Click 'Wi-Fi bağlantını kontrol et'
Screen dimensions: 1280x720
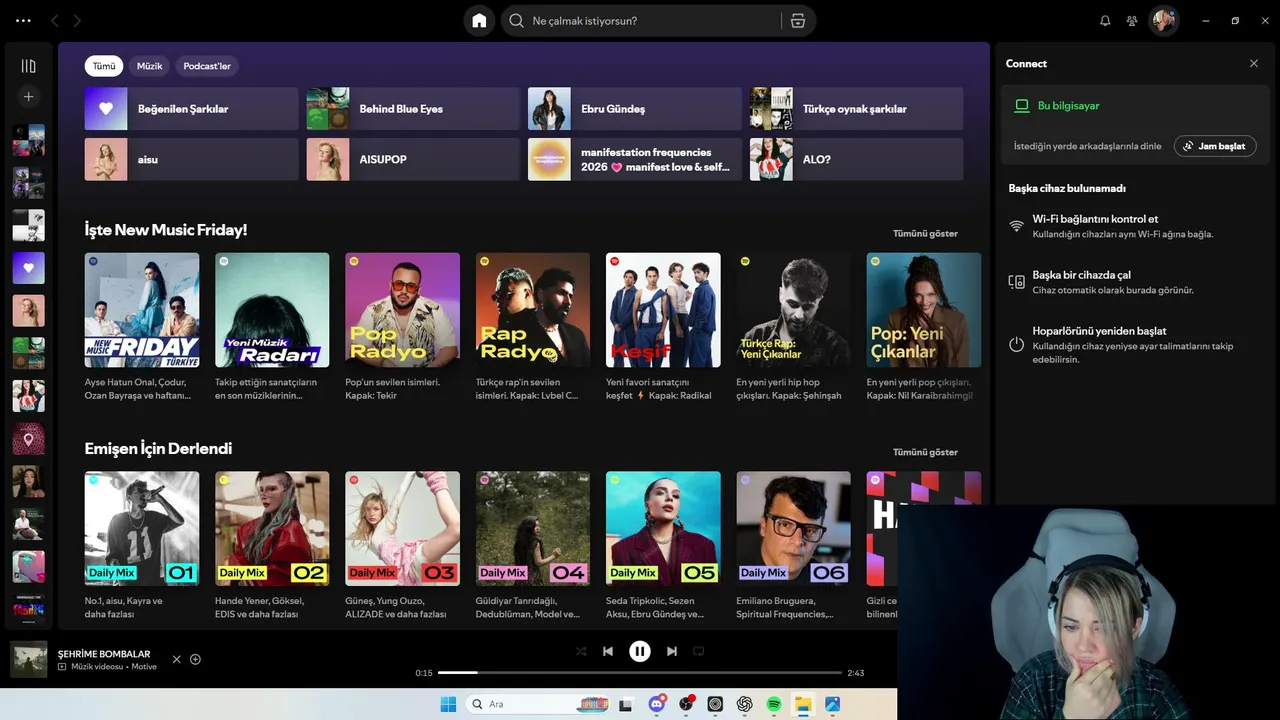pyautogui.click(x=1095, y=219)
